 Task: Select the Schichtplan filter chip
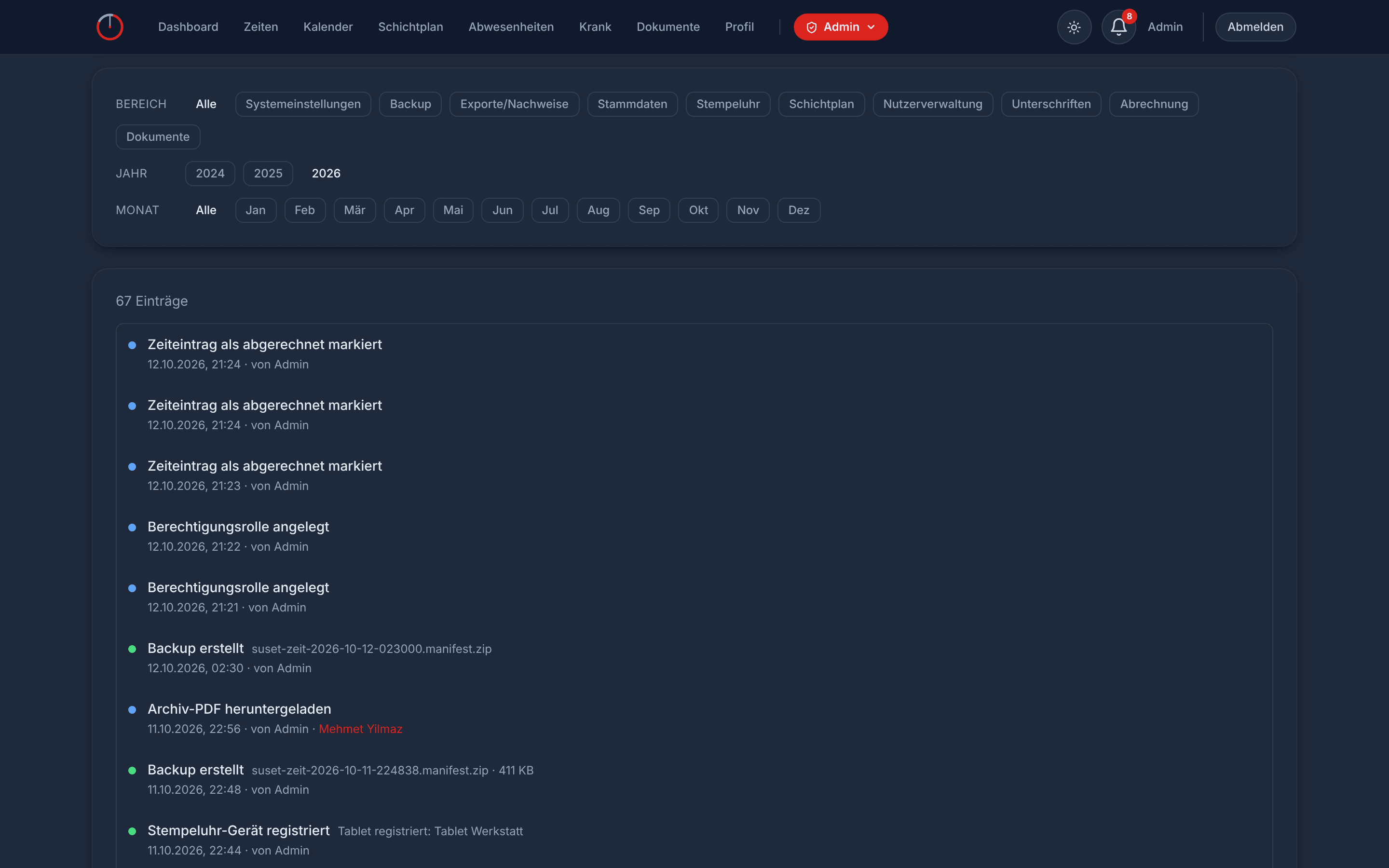point(821,104)
